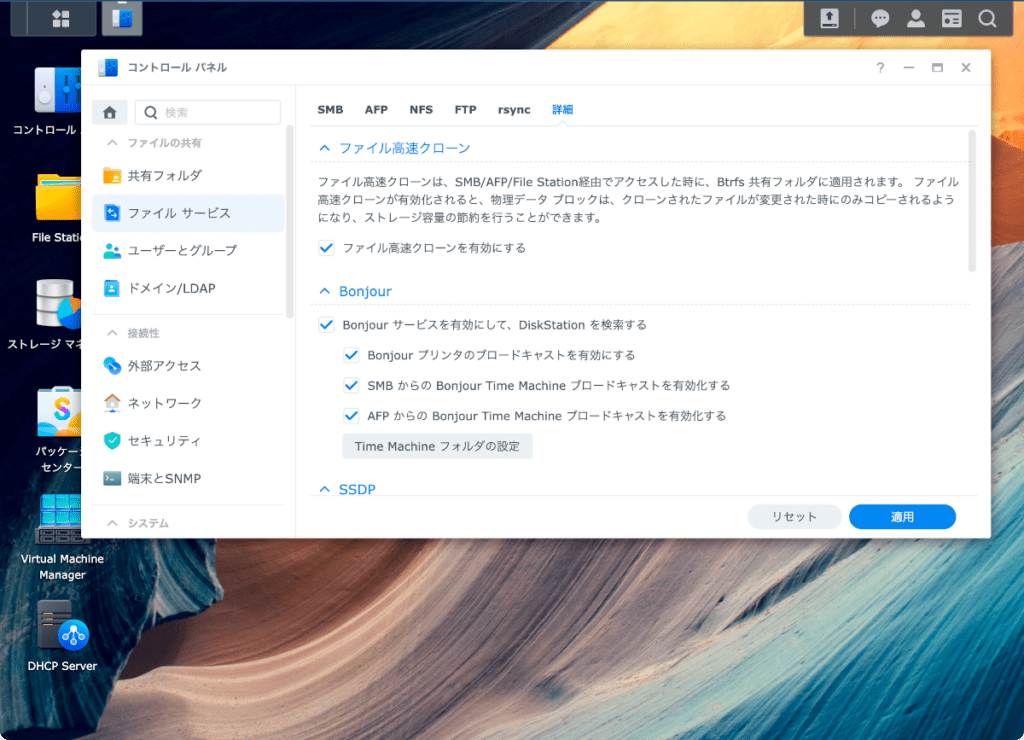Switch to the FTP tab
The image size is (1024, 740).
tap(466, 110)
